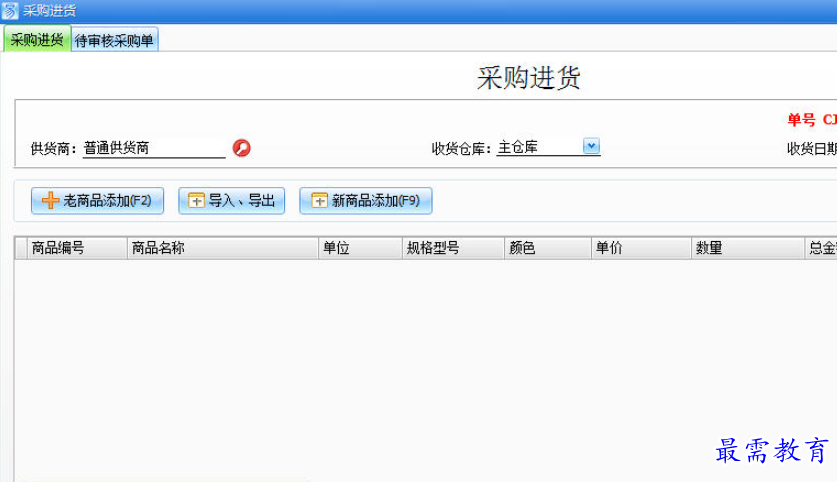Viewport: 837px width, 482px height.
Task: Click the 数量 column header
Action: coord(748,248)
